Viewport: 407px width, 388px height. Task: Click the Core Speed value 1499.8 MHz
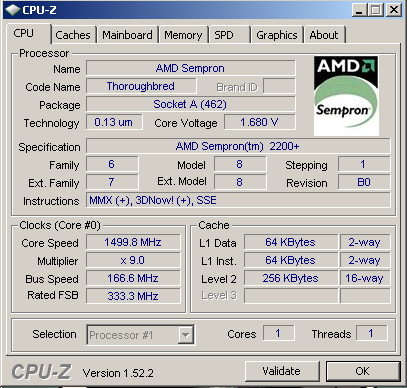point(133,242)
